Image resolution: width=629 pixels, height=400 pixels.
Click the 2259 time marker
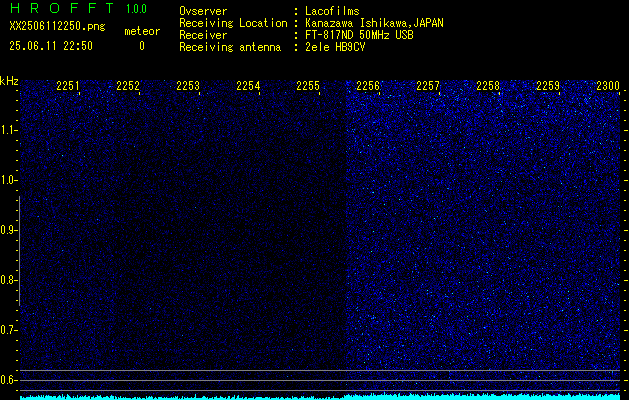pos(548,86)
